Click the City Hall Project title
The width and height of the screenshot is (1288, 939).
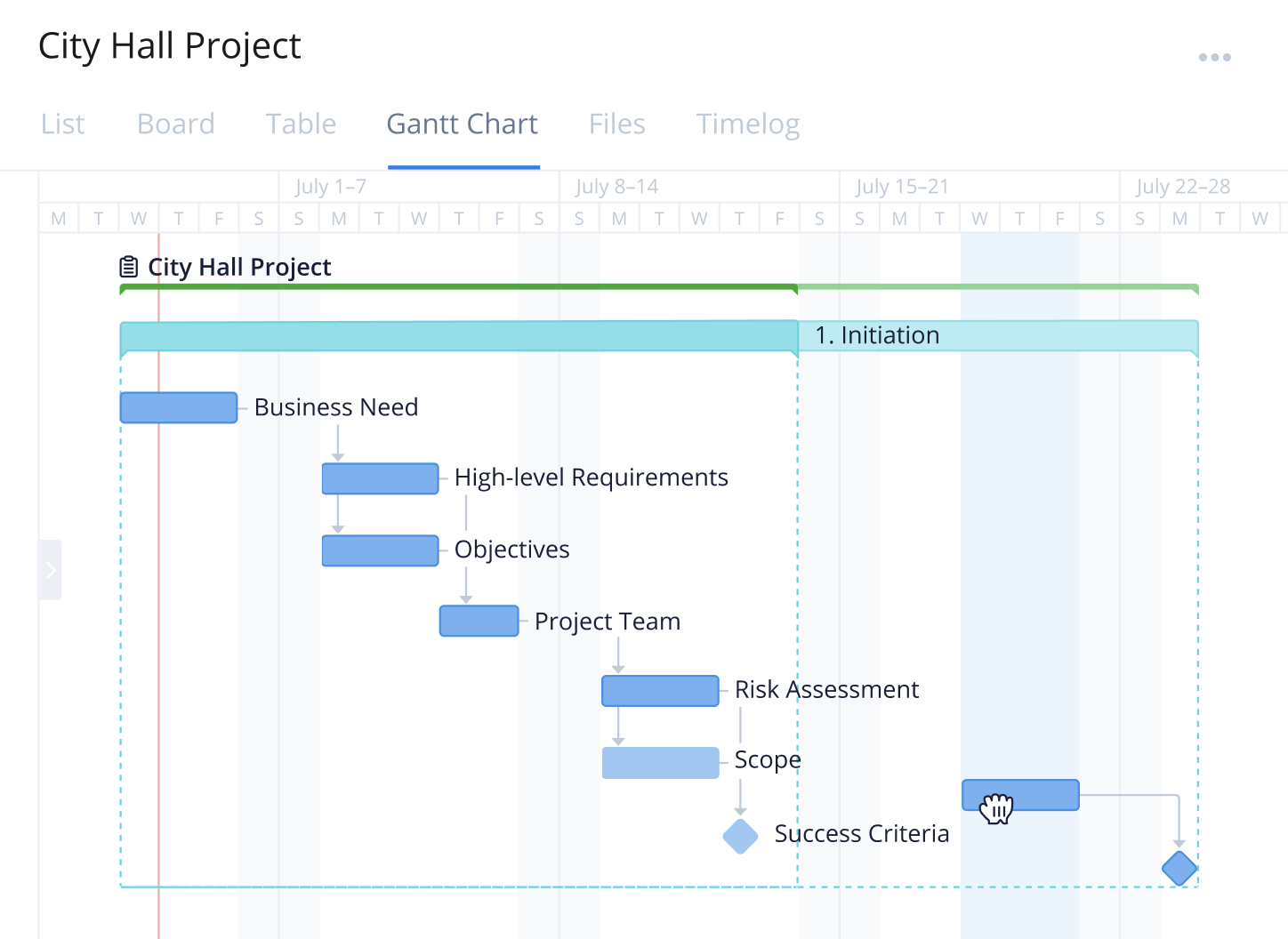click(x=169, y=45)
